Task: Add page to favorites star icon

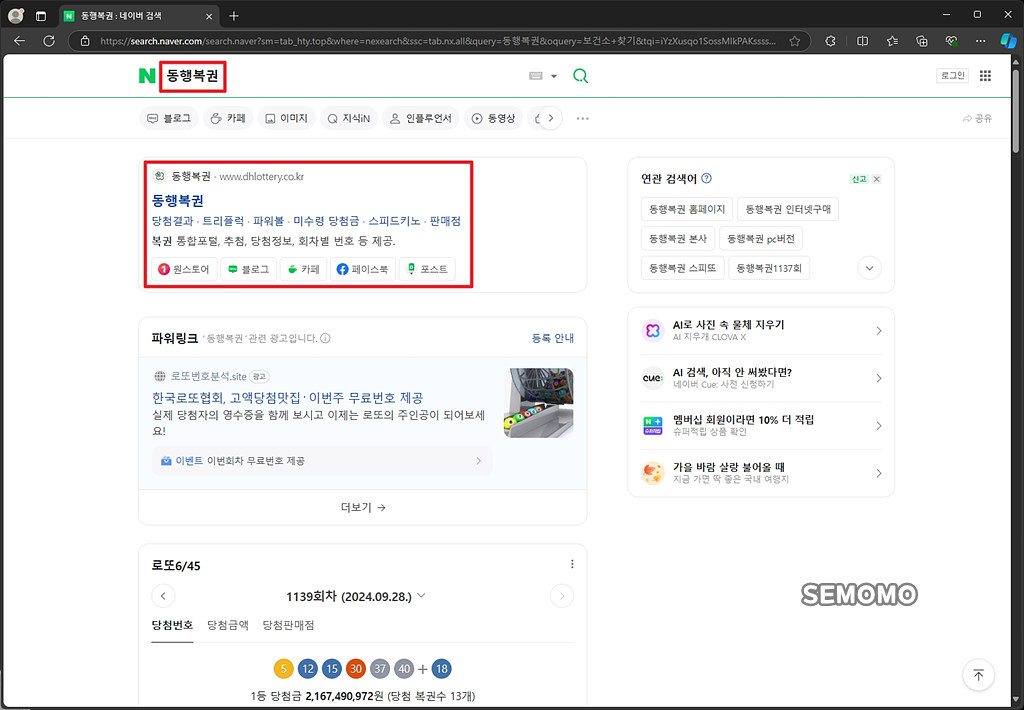Action: coord(795,41)
